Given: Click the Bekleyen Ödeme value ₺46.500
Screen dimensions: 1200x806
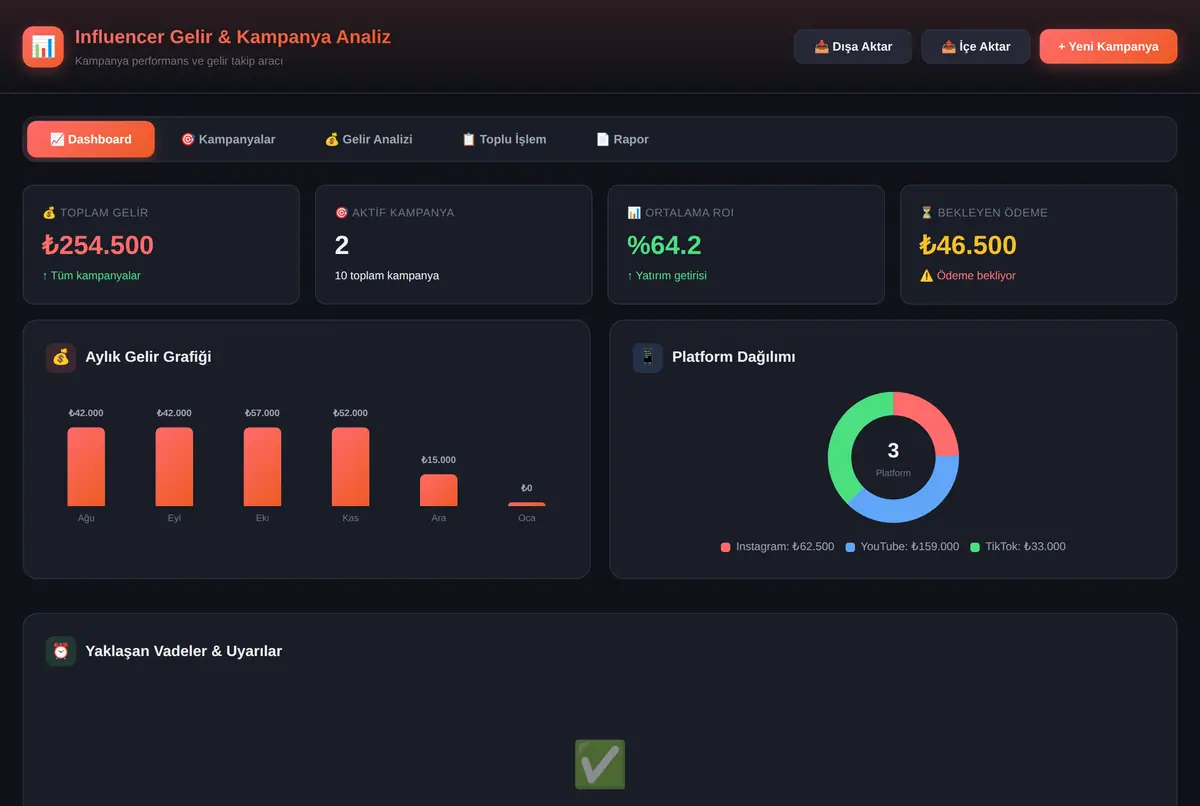Looking at the screenshot, I should click(x=968, y=245).
